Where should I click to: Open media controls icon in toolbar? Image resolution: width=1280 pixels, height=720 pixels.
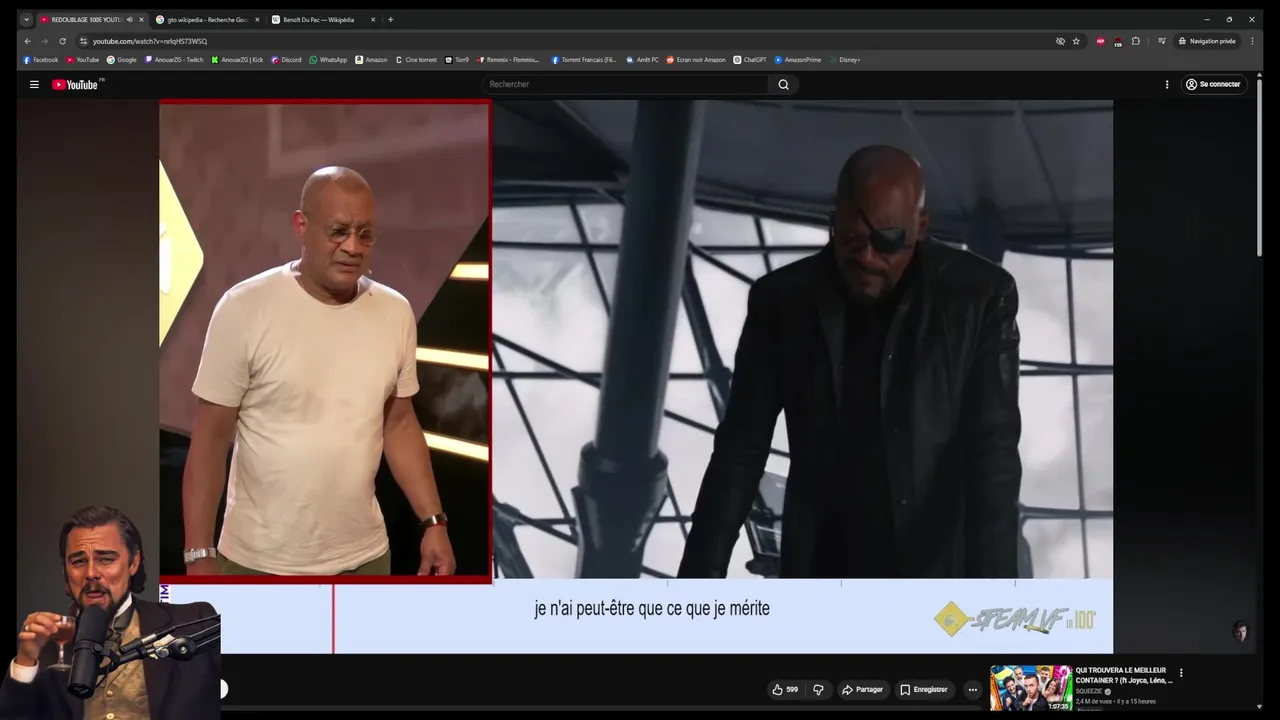point(1162,41)
